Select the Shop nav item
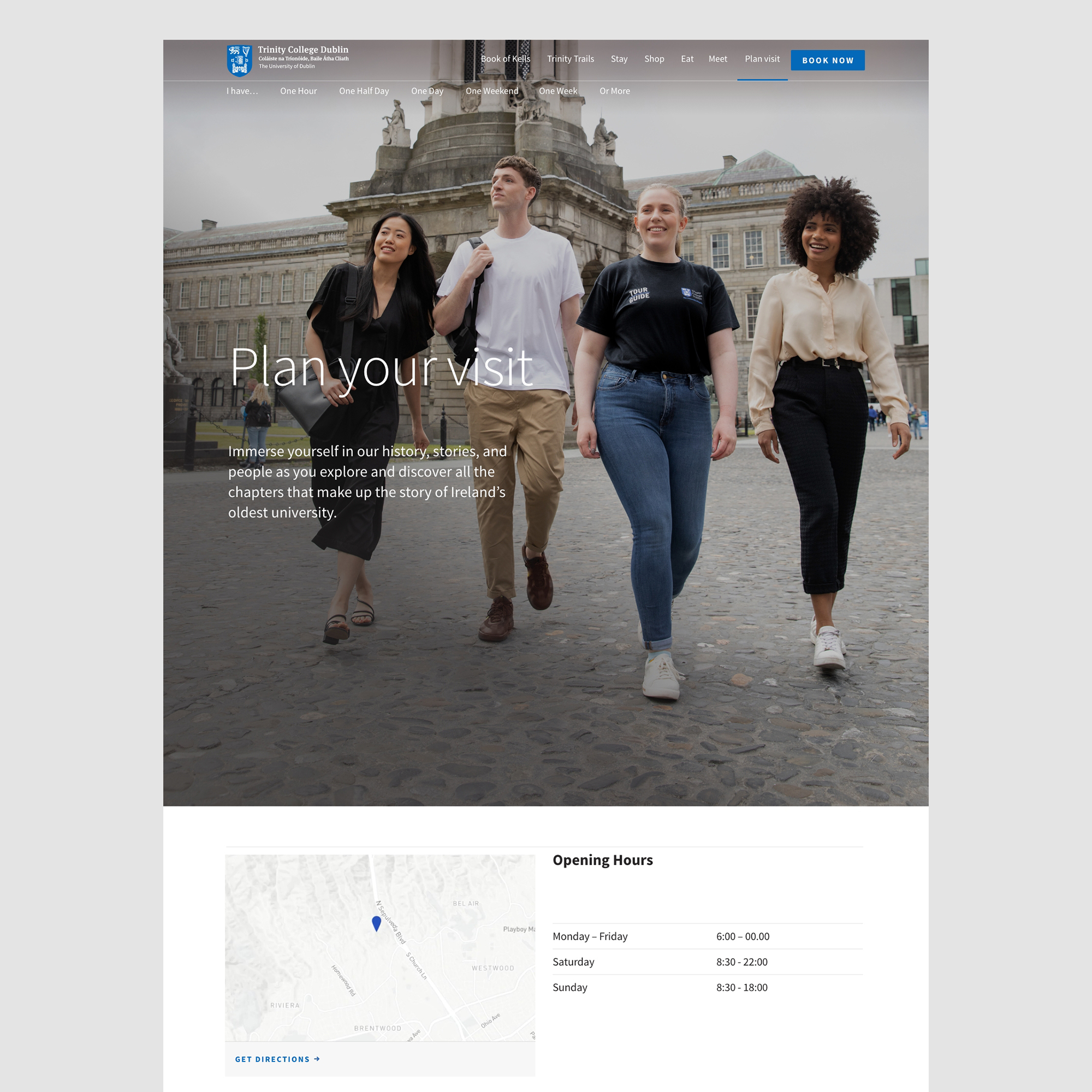The height and width of the screenshot is (1092, 1092). pyautogui.click(x=654, y=59)
